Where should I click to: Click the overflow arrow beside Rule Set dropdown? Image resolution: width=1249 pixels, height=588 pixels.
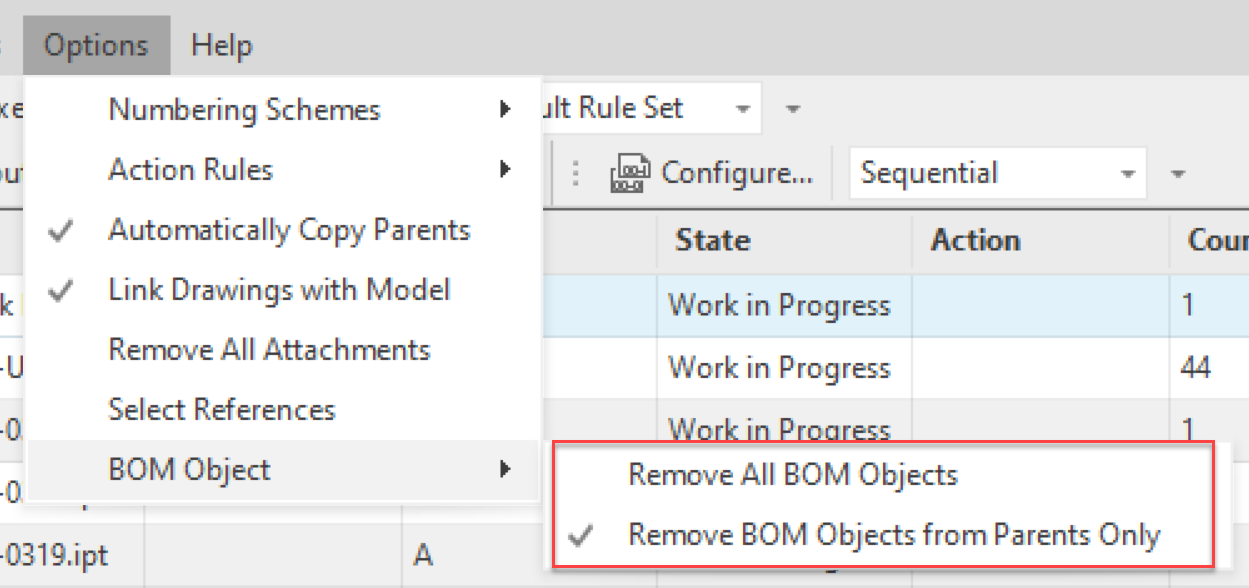pos(792,109)
